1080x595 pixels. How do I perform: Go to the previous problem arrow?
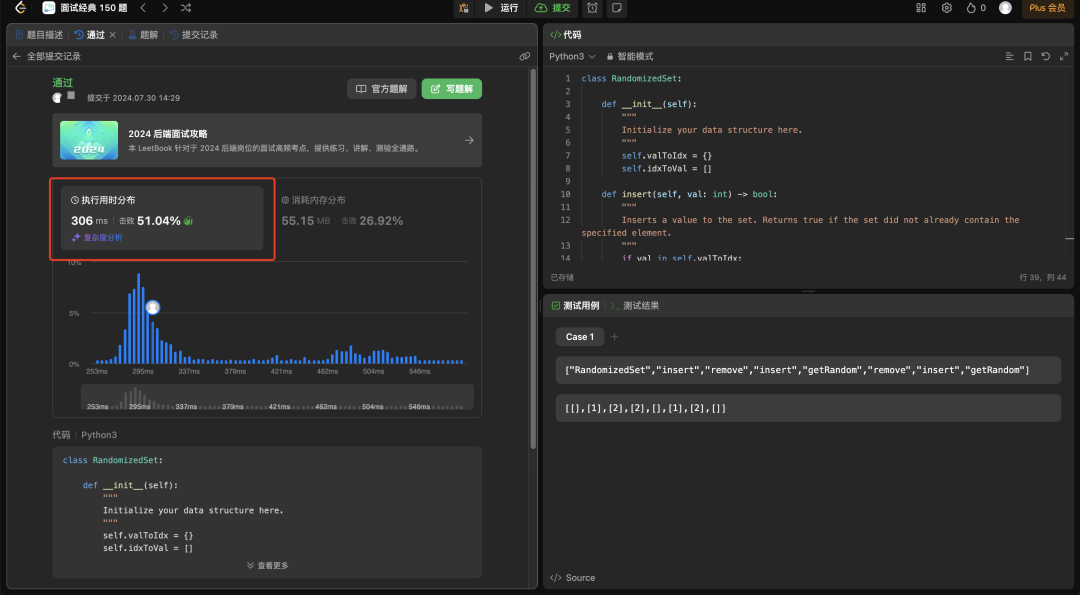(x=143, y=8)
